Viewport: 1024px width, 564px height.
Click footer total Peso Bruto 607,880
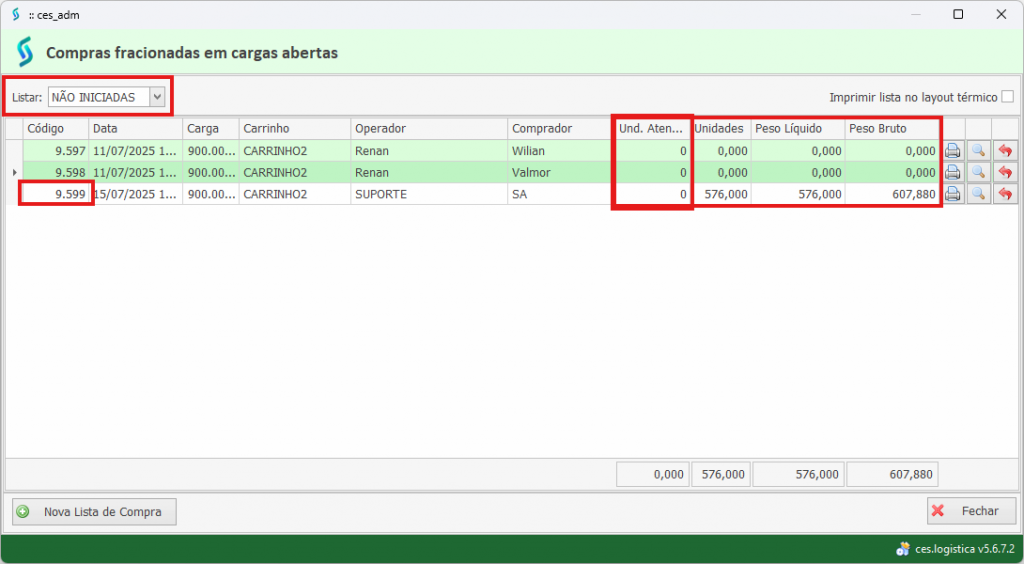click(x=892, y=475)
